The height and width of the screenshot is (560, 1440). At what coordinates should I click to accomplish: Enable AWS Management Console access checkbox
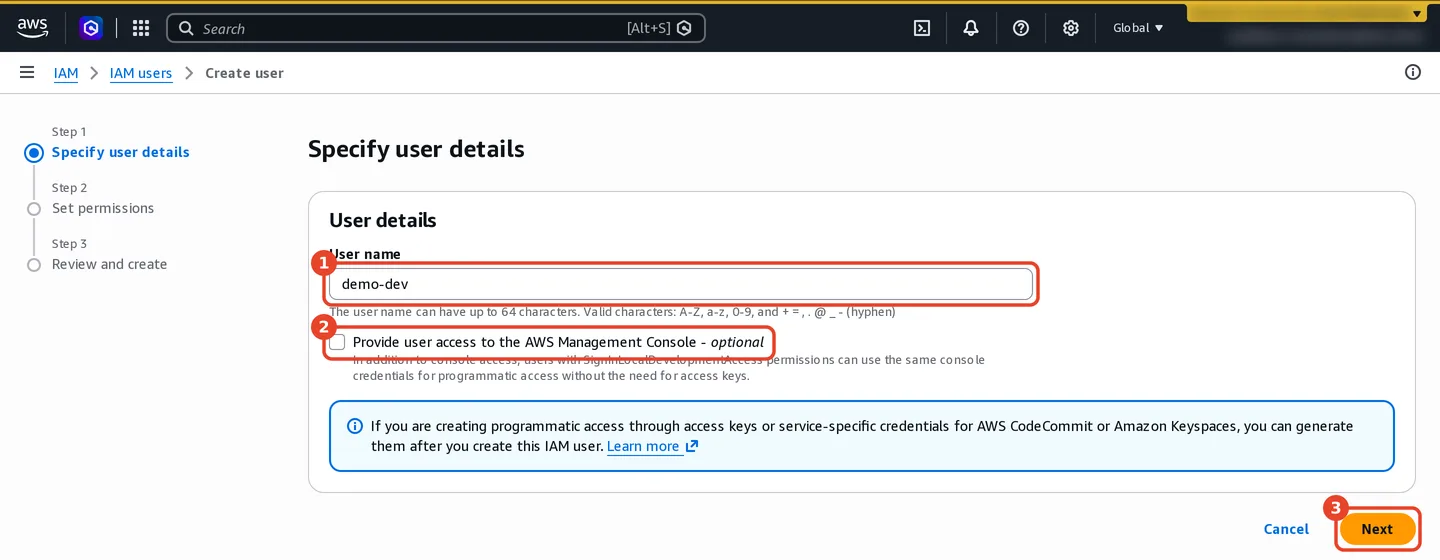tap(338, 342)
